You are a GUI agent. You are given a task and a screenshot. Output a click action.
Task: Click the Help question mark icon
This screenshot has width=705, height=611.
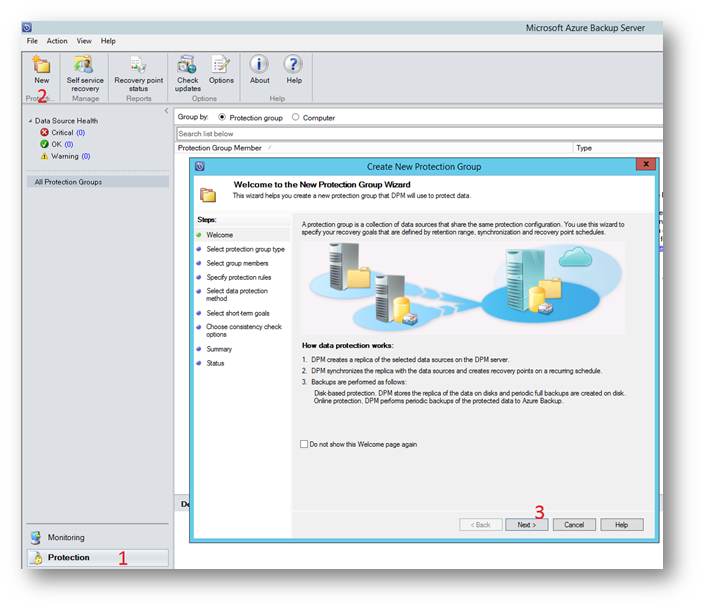point(293,64)
